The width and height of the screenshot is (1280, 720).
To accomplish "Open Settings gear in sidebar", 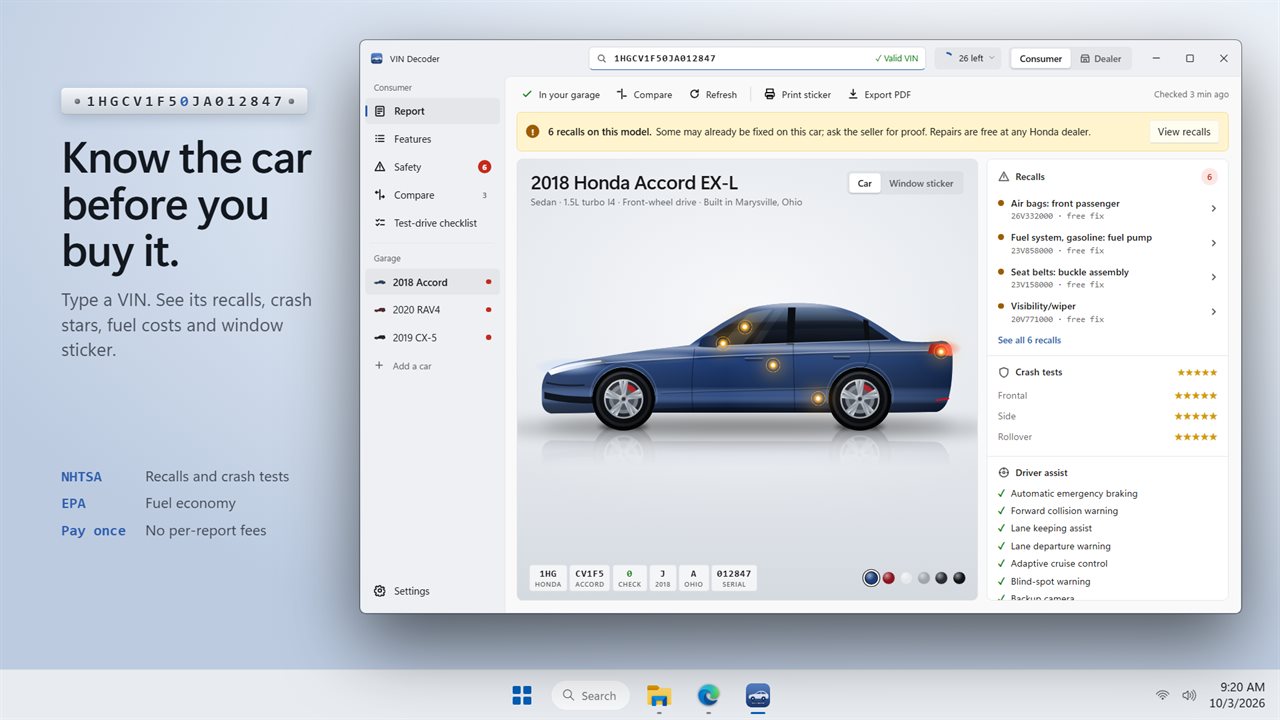I will [380, 591].
